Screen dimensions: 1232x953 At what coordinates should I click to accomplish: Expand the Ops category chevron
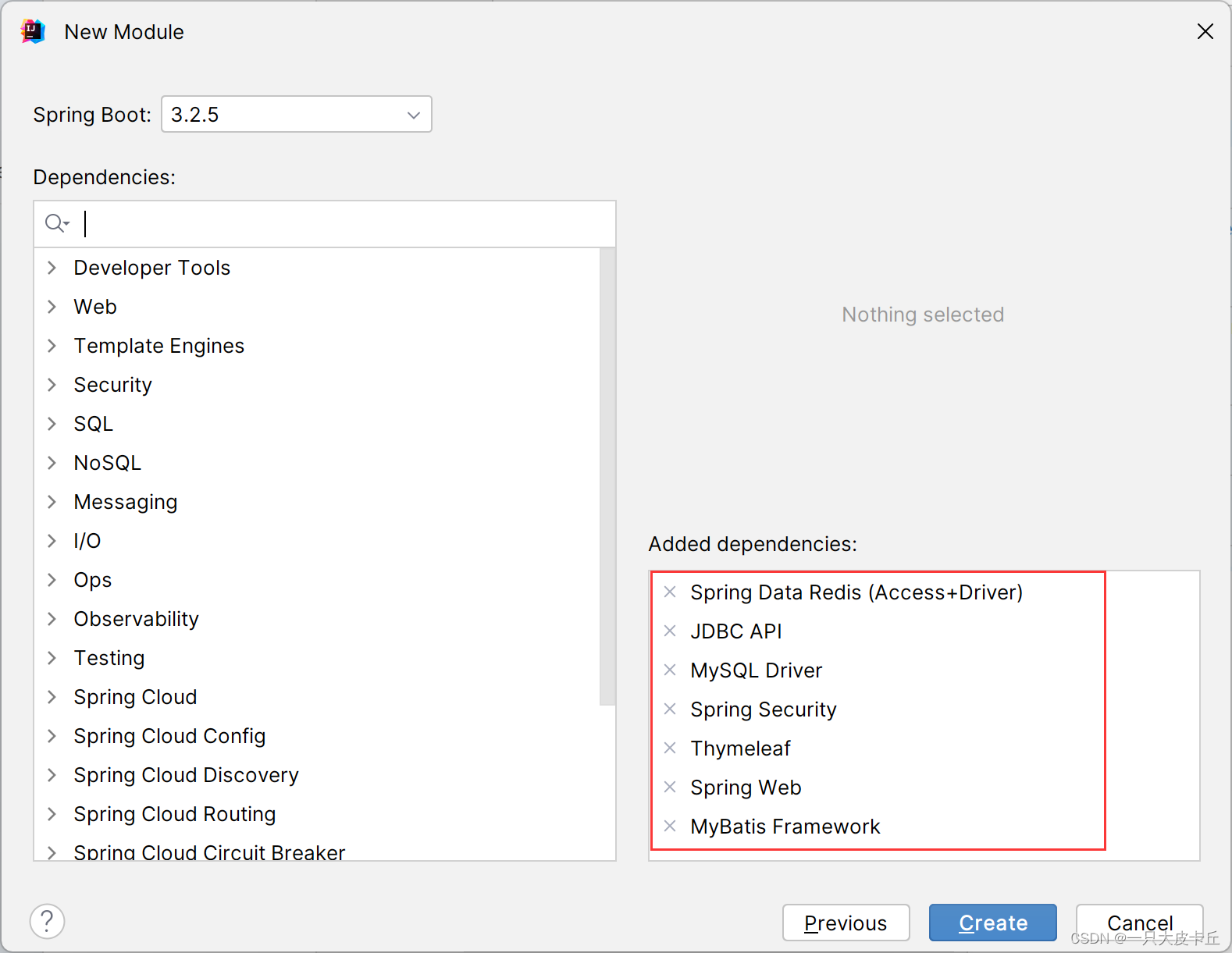coord(52,580)
